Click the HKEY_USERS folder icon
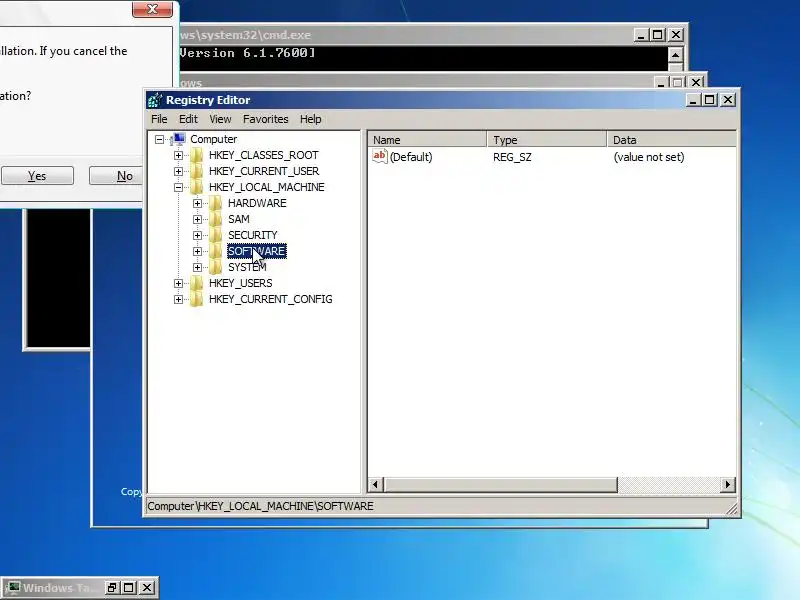 (196, 283)
